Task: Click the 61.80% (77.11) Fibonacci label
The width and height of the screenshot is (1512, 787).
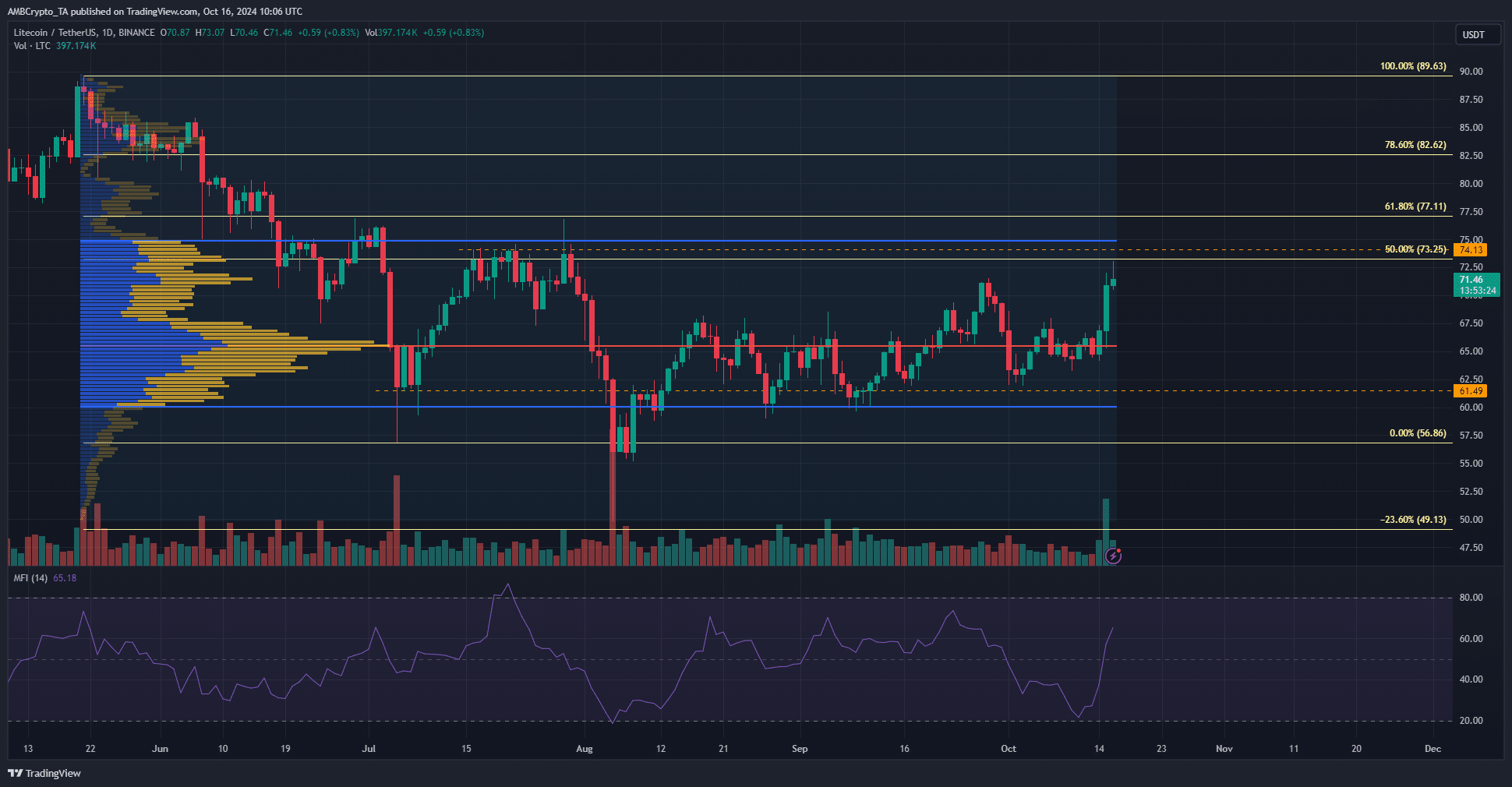Action: click(x=1415, y=206)
